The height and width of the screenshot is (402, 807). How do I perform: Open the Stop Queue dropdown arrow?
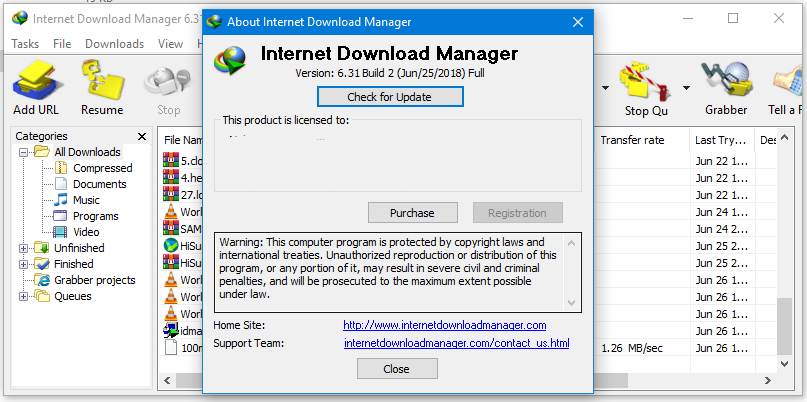[686, 88]
